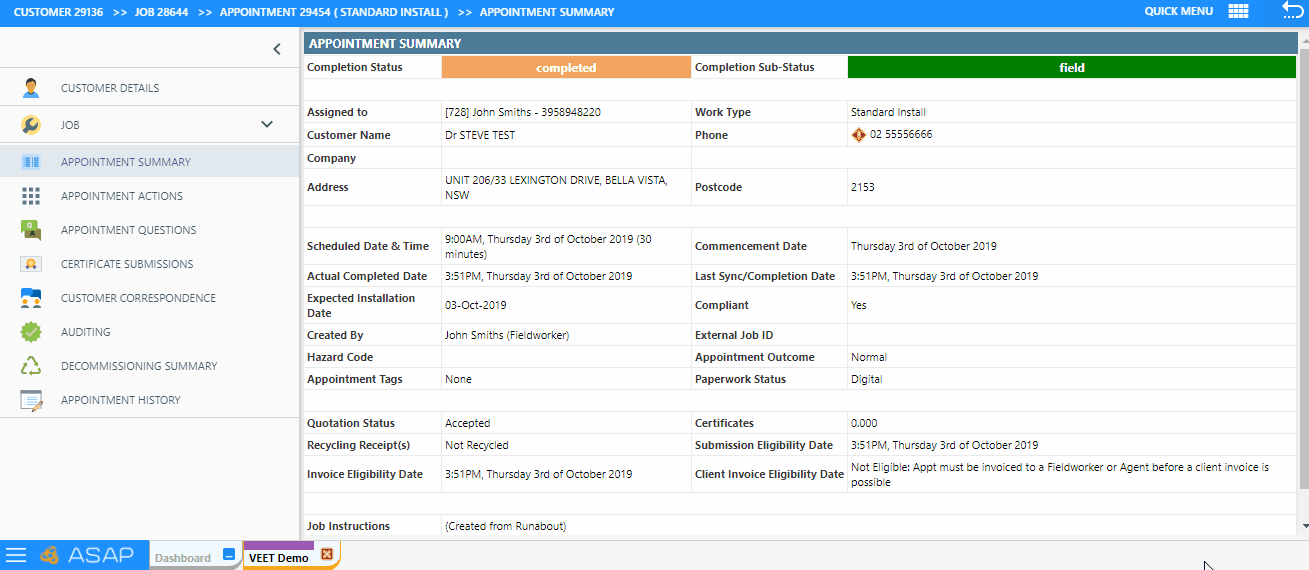Select the VEET Demo tab
1309x570 pixels.
tap(279, 558)
